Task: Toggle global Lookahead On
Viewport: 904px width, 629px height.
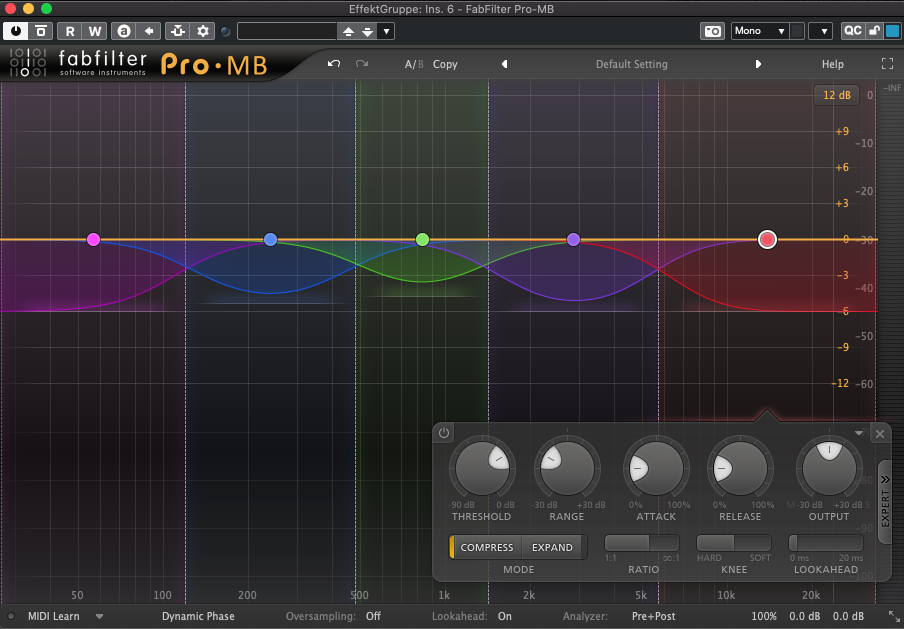Action: tap(504, 616)
